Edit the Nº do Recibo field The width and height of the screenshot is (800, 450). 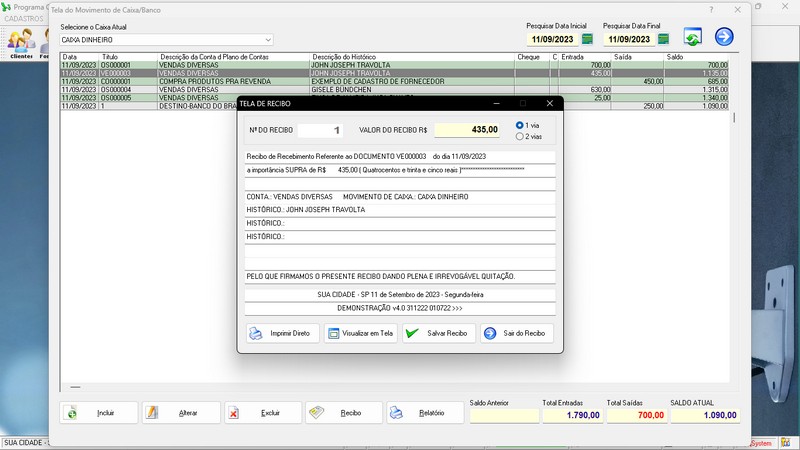[x=320, y=131]
